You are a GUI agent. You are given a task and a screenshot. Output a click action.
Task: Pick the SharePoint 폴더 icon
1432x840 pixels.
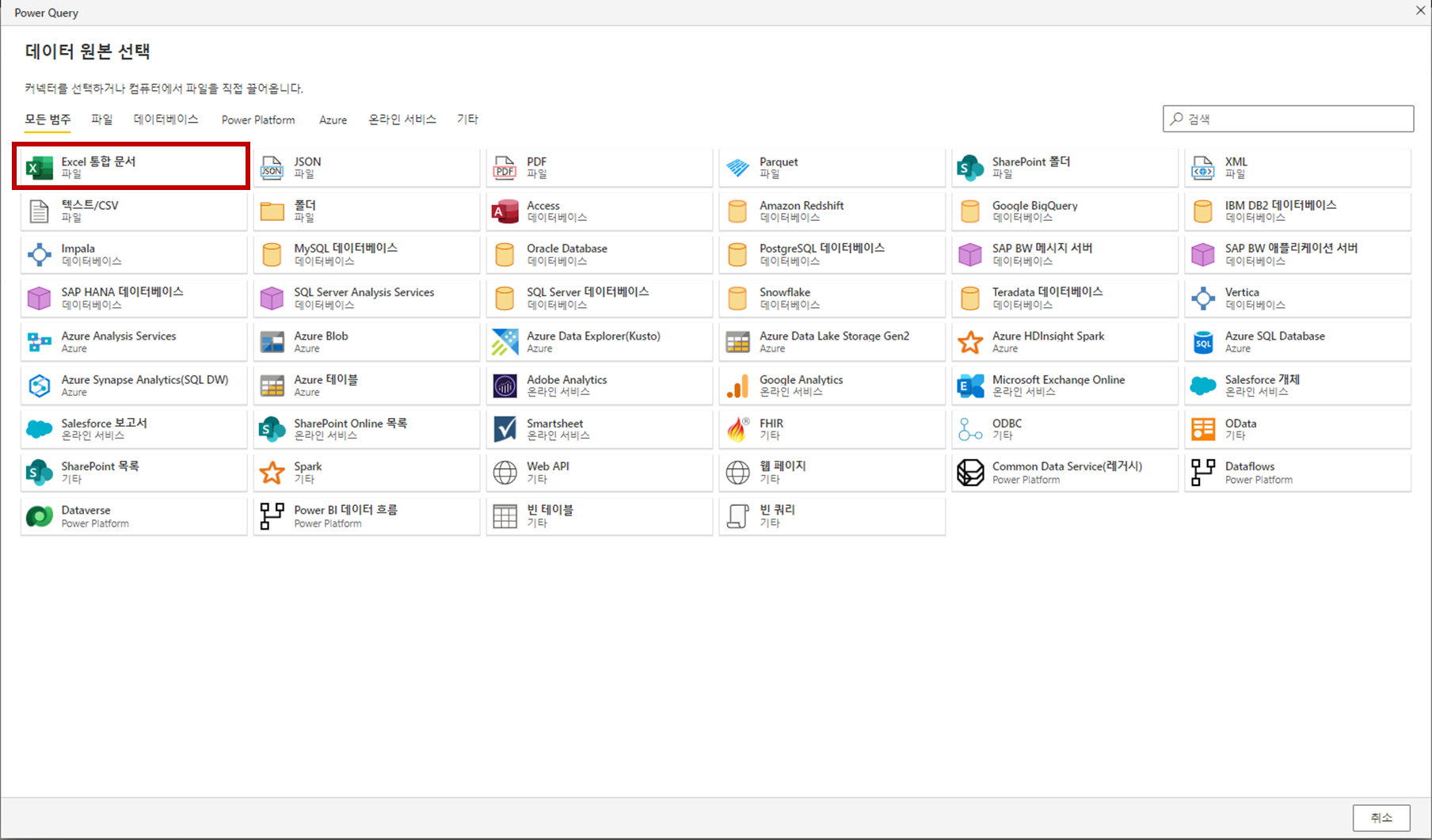point(970,168)
